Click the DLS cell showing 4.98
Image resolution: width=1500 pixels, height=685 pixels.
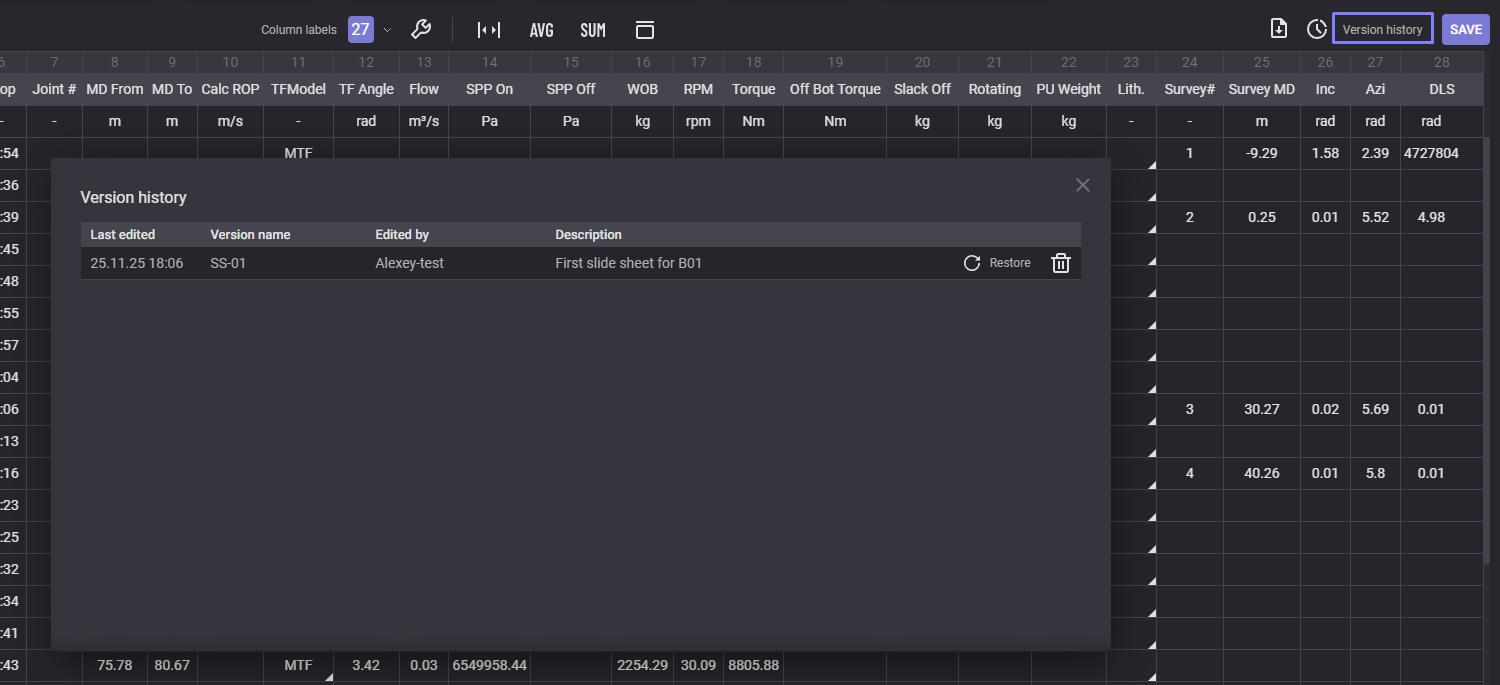(1430, 217)
